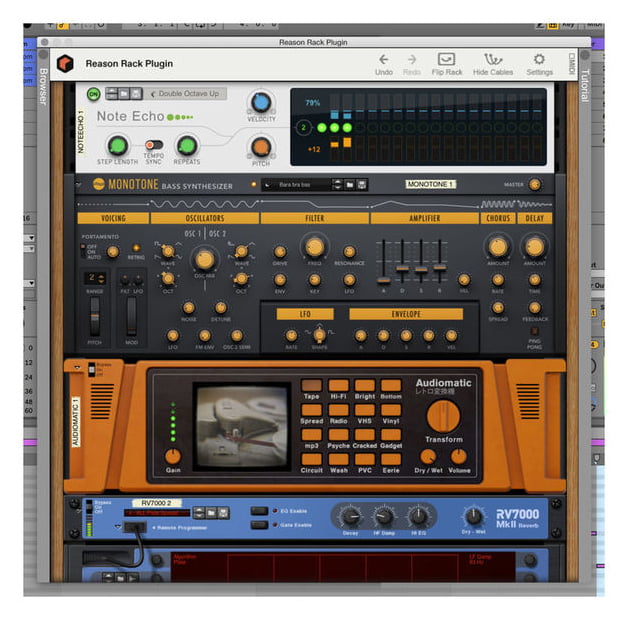Click the Monotone patch up/down arrows
This screenshot has width=628, height=620.
tap(338, 185)
